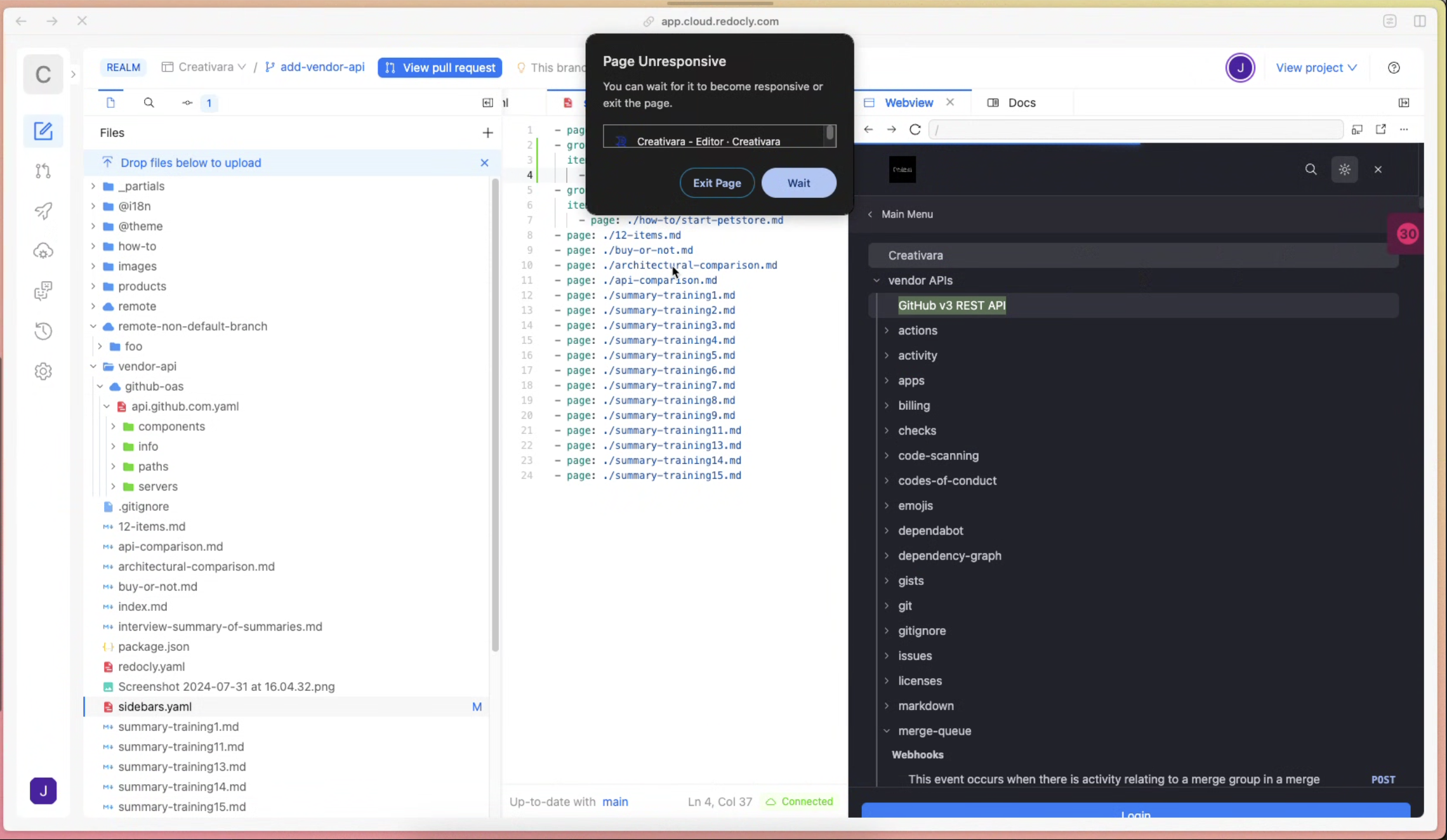Screen dimensions: 1447x840
Task: Expand the components folder
Action: coord(113,426)
